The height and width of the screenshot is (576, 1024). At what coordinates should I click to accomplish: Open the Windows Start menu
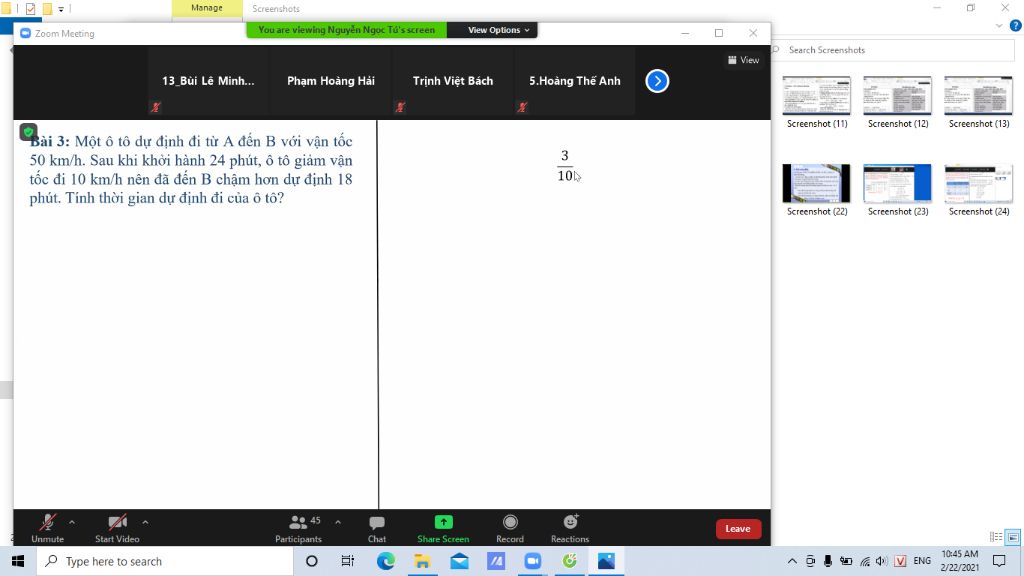click(x=18, y=561)
